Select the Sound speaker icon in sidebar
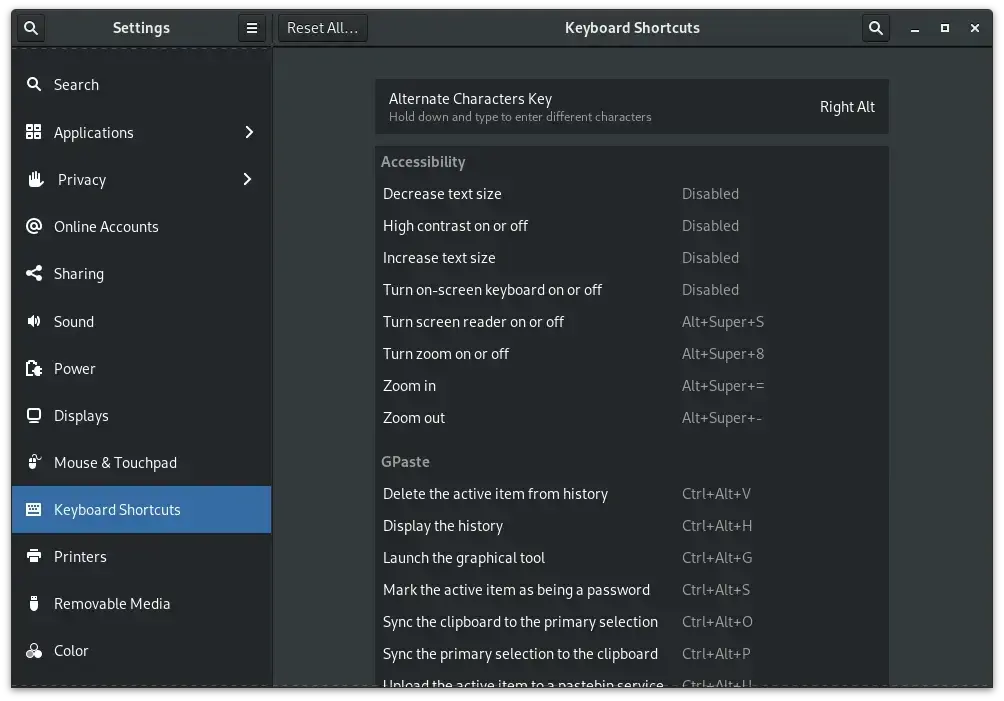 [x=34, y=321]
